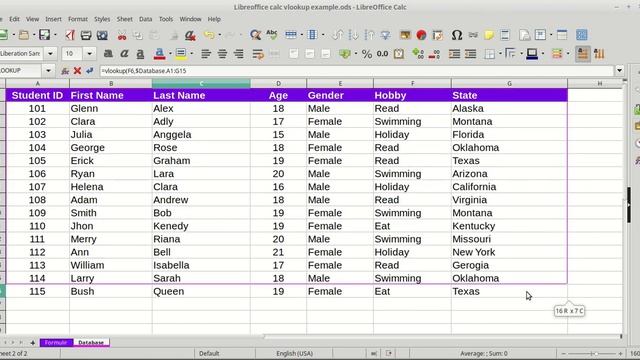This screenshot has height=360, width=640.
Task: Click the Name Box field
Action: tap(21, 71)
